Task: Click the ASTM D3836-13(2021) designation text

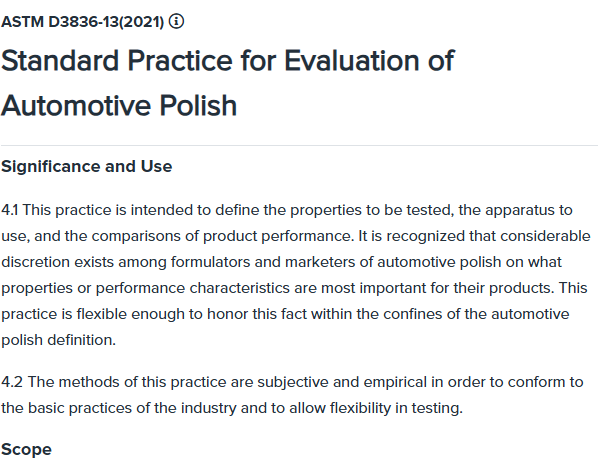Action: tap(82, 22)
